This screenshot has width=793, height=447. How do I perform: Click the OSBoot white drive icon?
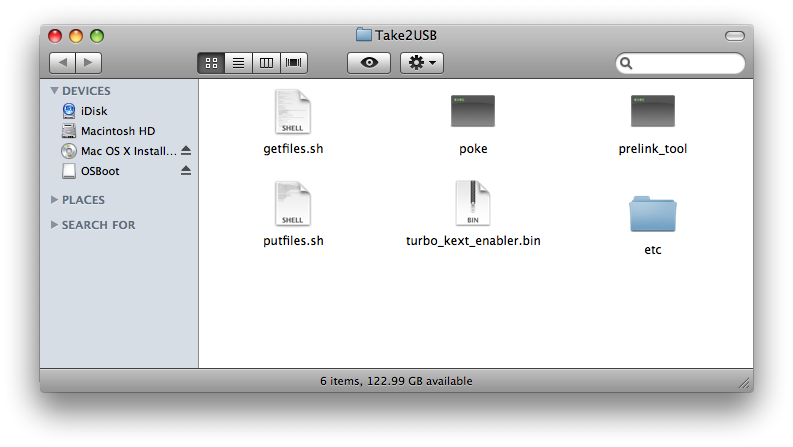tap(69, 171)
